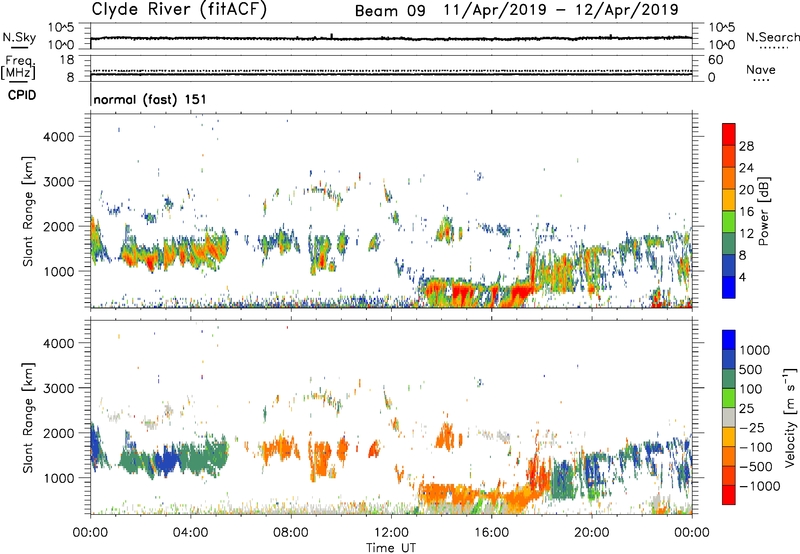Click the '-100' label on velocity colorbar
The height and width of the screenshot is (554, 800).
point(756,447)
